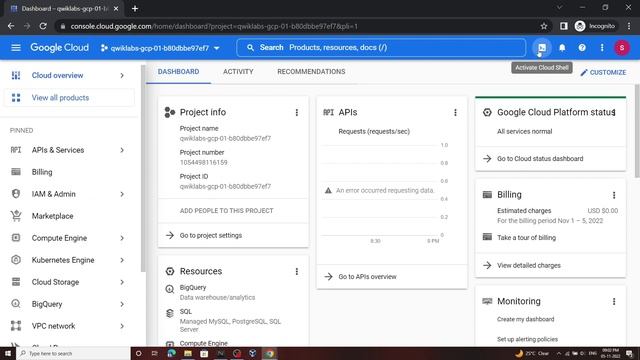Click the IAM & Admin shield icon
640x360 pixels.
click(x=16, y=194)
